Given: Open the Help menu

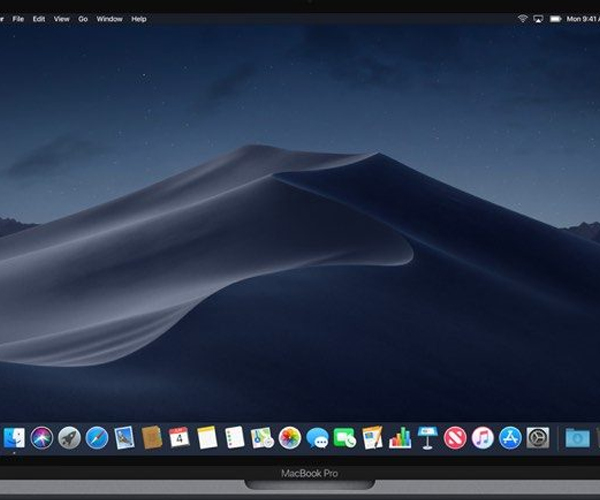Looking at the screenshot, I should pyautogui.click(x=139, y=19).
